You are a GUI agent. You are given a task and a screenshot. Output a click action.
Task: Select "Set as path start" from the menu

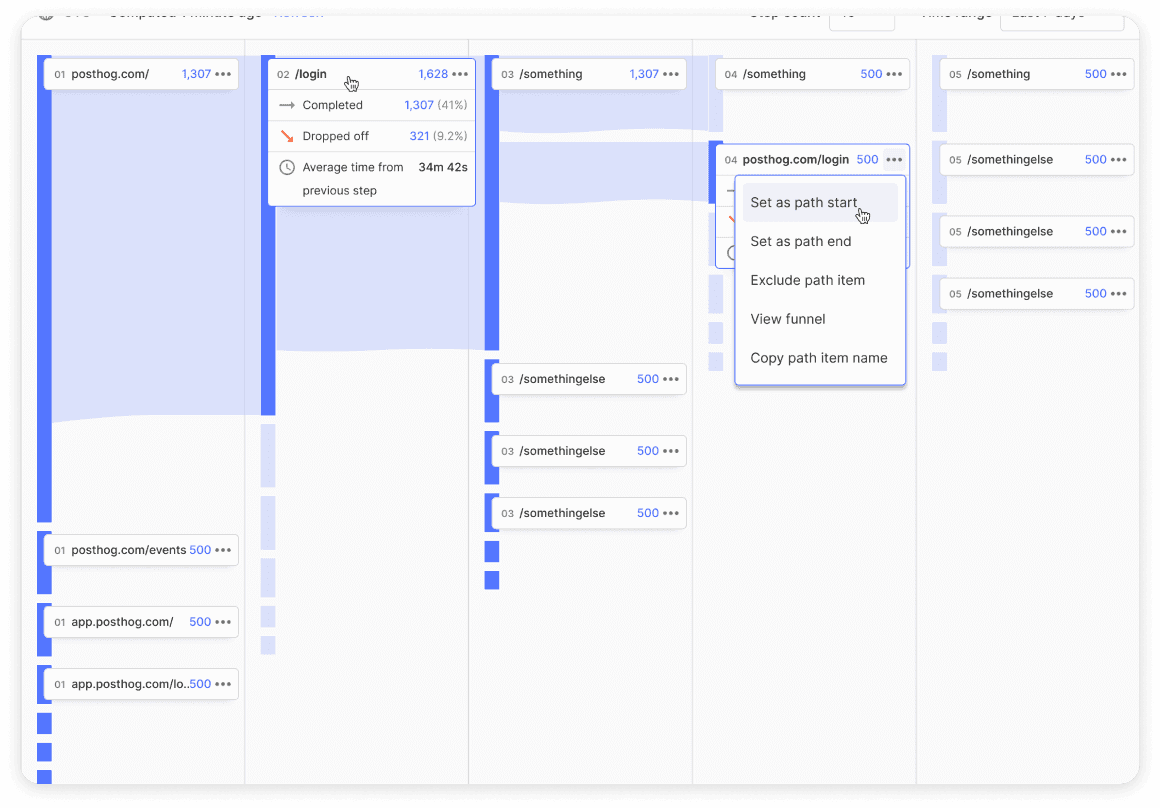[803, 203]
